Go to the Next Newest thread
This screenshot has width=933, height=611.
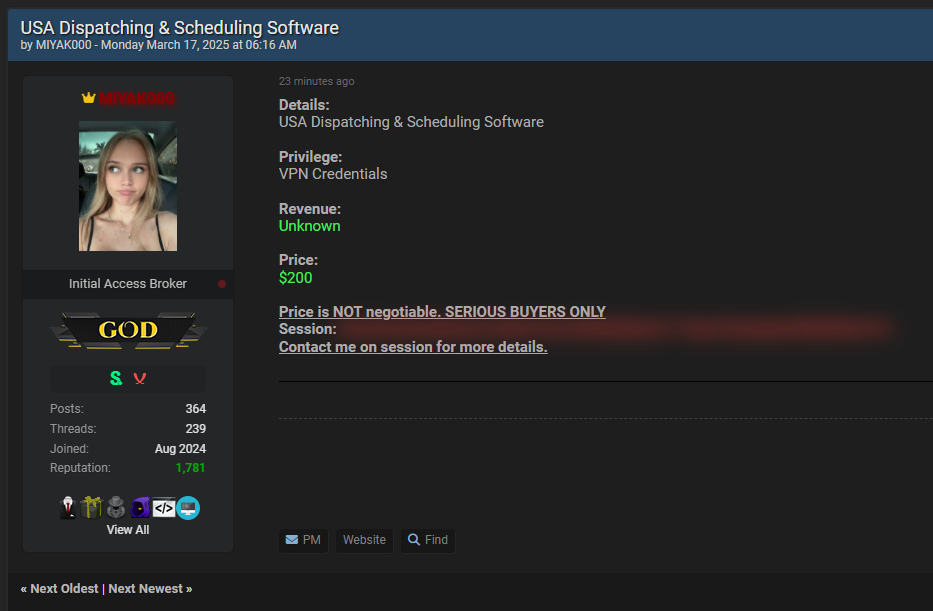(x=148, y=589)
